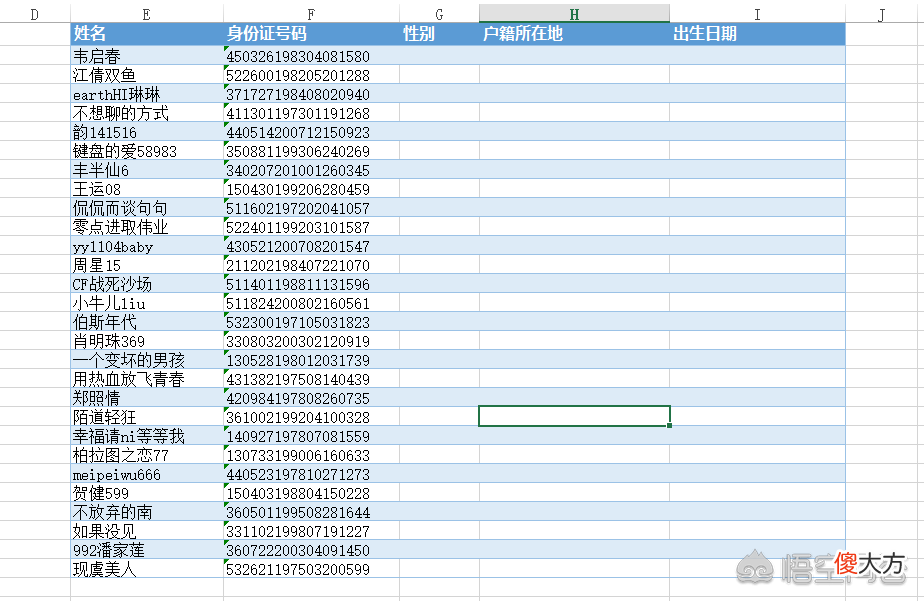924x601 pixels.
Task: Select ID cell 450326198304081580
Action: click(x=311, y=56)
